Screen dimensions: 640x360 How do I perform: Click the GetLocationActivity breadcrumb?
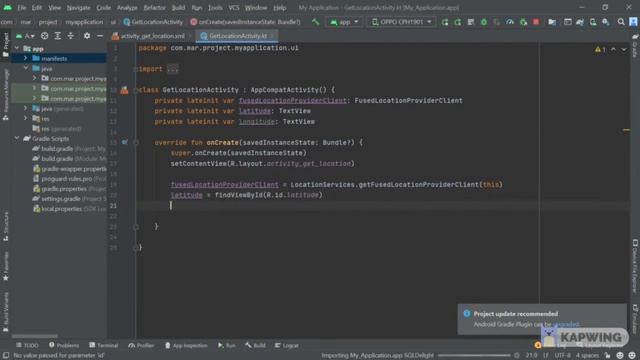point(153,22)
